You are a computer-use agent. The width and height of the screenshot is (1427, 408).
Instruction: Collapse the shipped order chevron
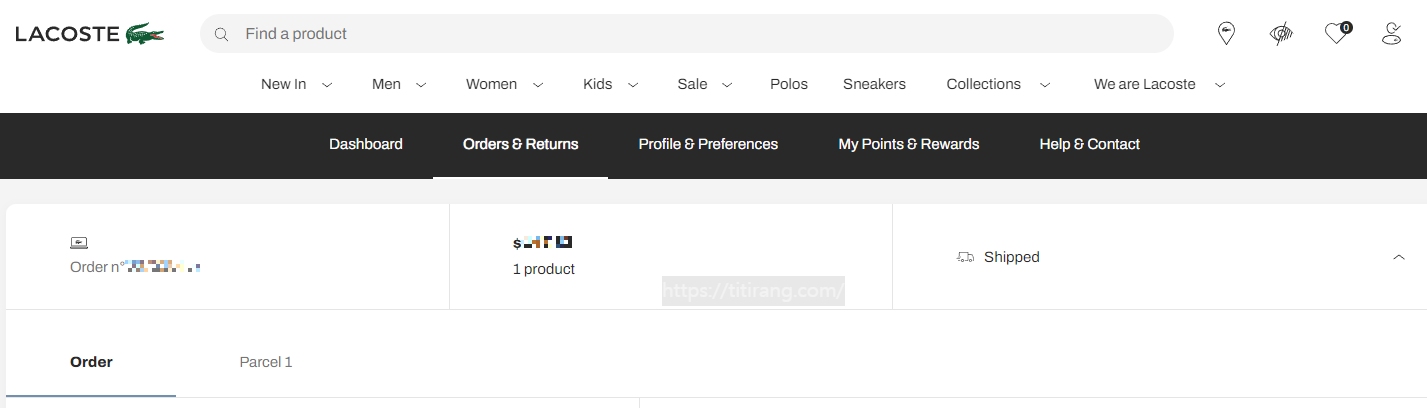point(1399,257)
